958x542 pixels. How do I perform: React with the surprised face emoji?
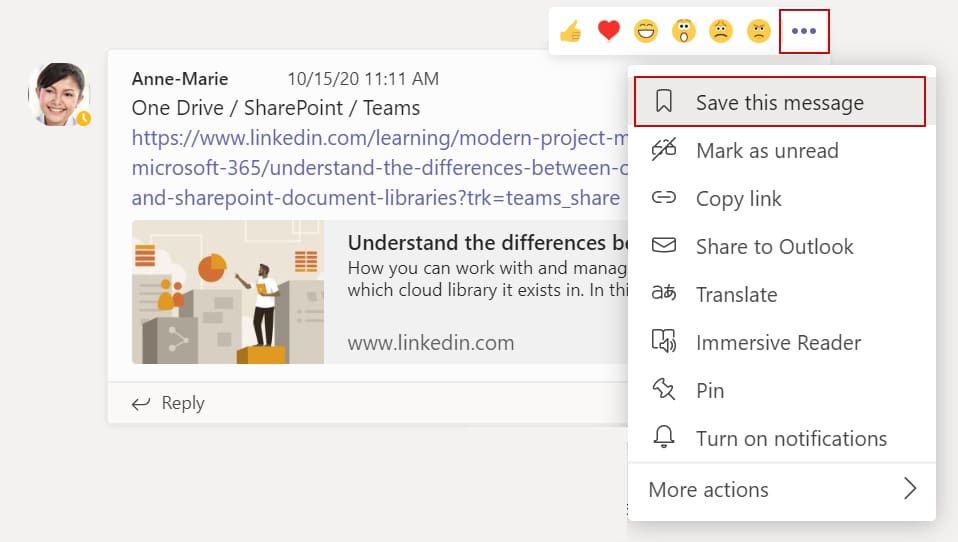(x=684, y=31)
